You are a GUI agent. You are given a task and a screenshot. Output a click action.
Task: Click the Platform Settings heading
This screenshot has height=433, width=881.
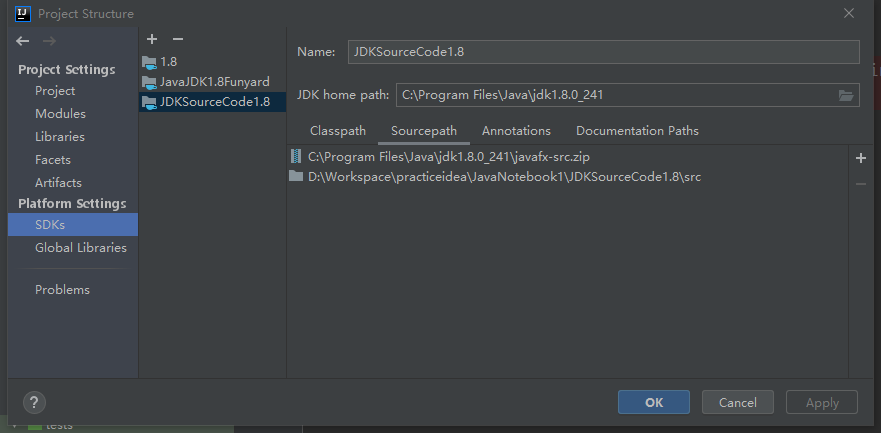coord(72,204)
